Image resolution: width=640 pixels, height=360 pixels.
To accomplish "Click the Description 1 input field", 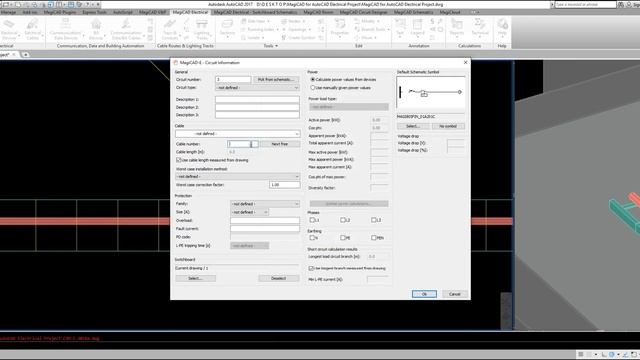I will pyautogui.click(x=257, y=100).
